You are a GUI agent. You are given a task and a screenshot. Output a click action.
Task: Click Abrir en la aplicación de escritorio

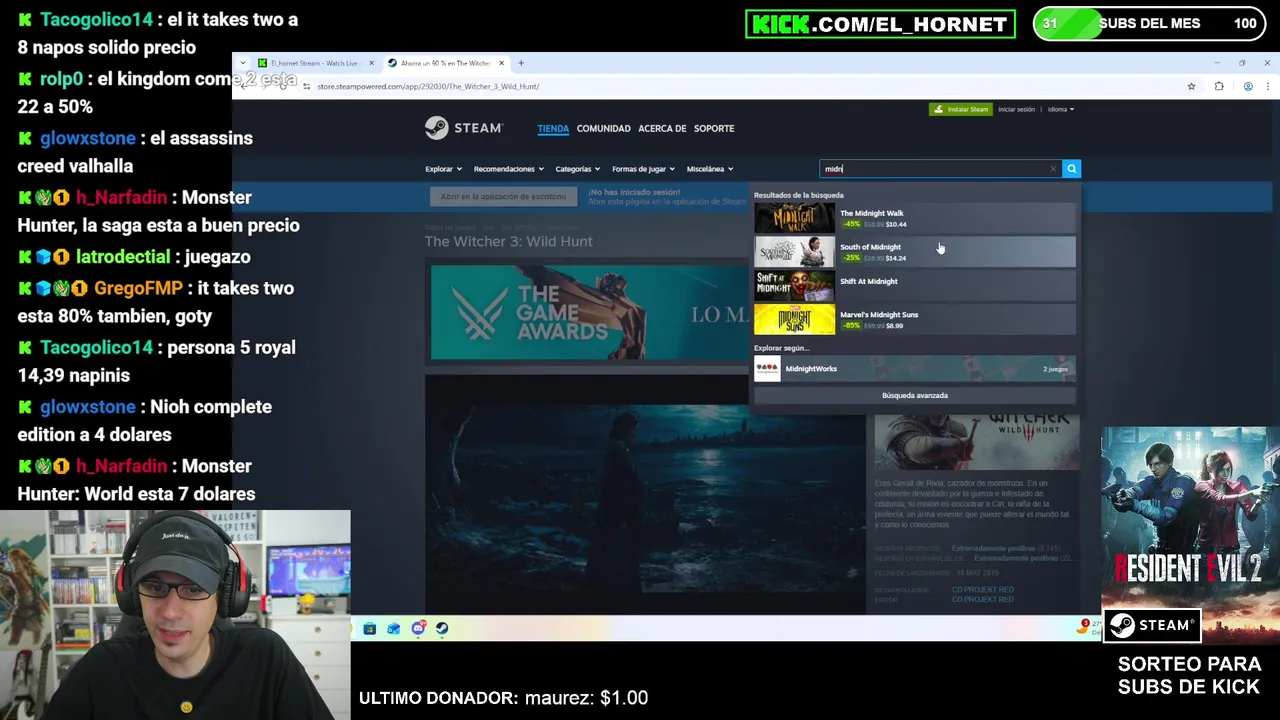503,196
